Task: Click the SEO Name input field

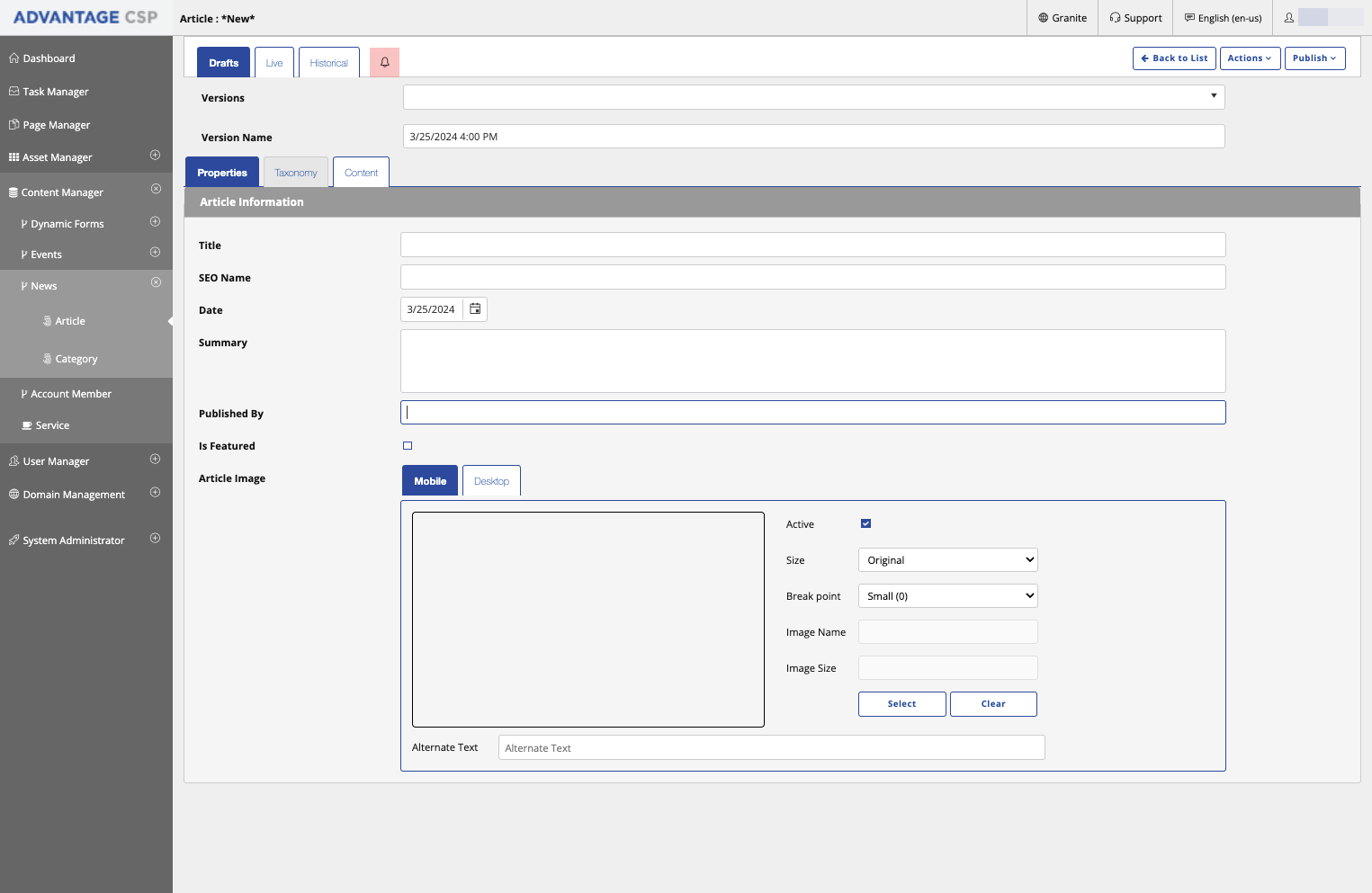Action: [x=812, y=277]
